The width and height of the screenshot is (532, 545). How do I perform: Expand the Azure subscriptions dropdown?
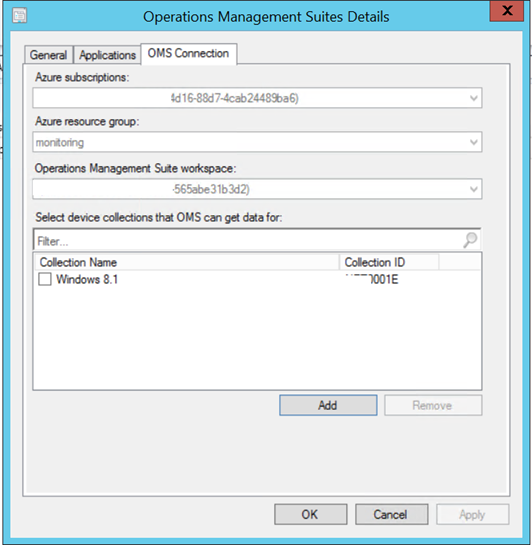point(473,98)
